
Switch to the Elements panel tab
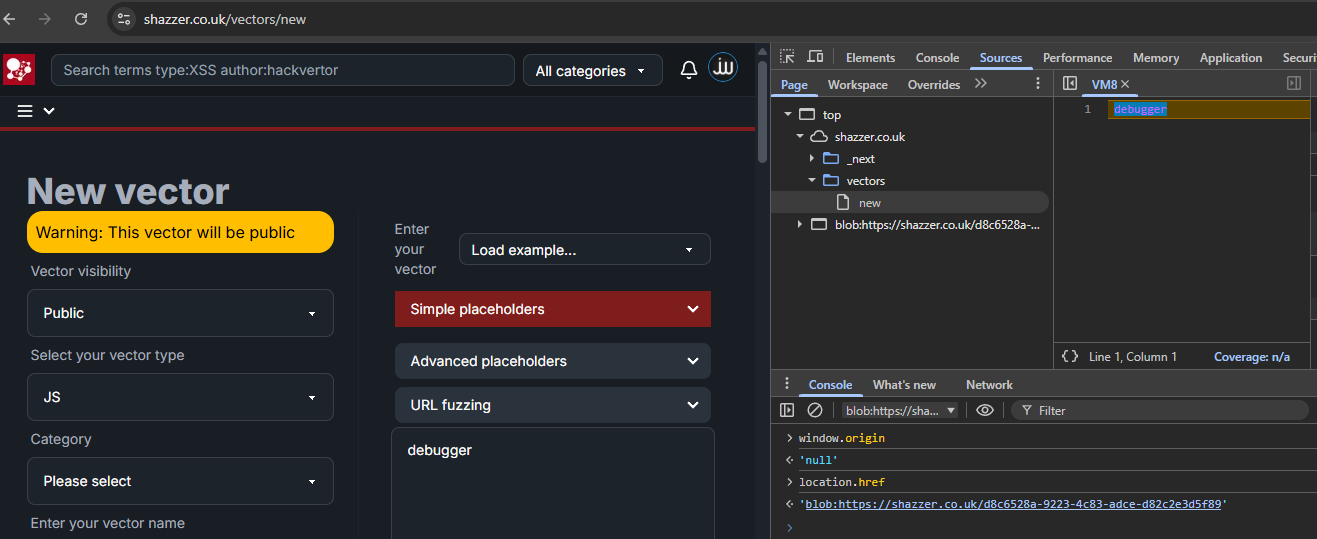coord(870,58)
